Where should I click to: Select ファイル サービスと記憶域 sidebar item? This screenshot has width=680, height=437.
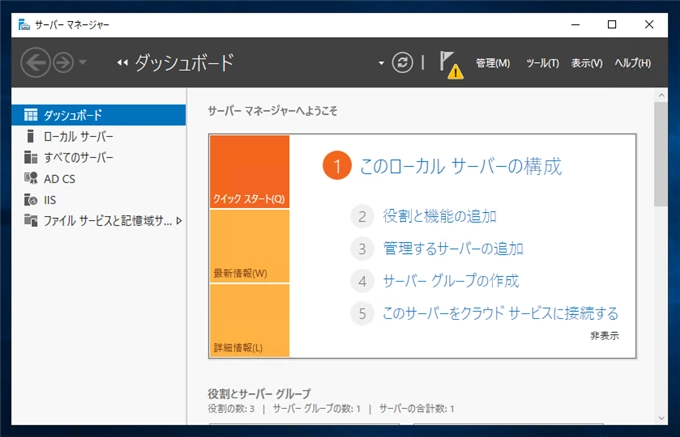tap(99, 221)
